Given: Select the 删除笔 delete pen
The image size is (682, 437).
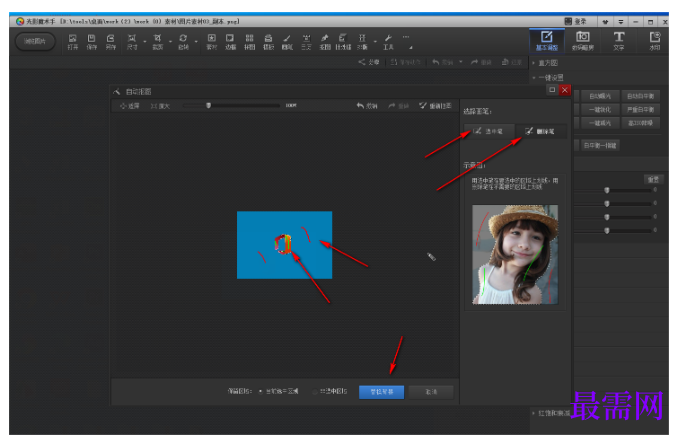Looking at the screenshot, I should tap(541, 131).
